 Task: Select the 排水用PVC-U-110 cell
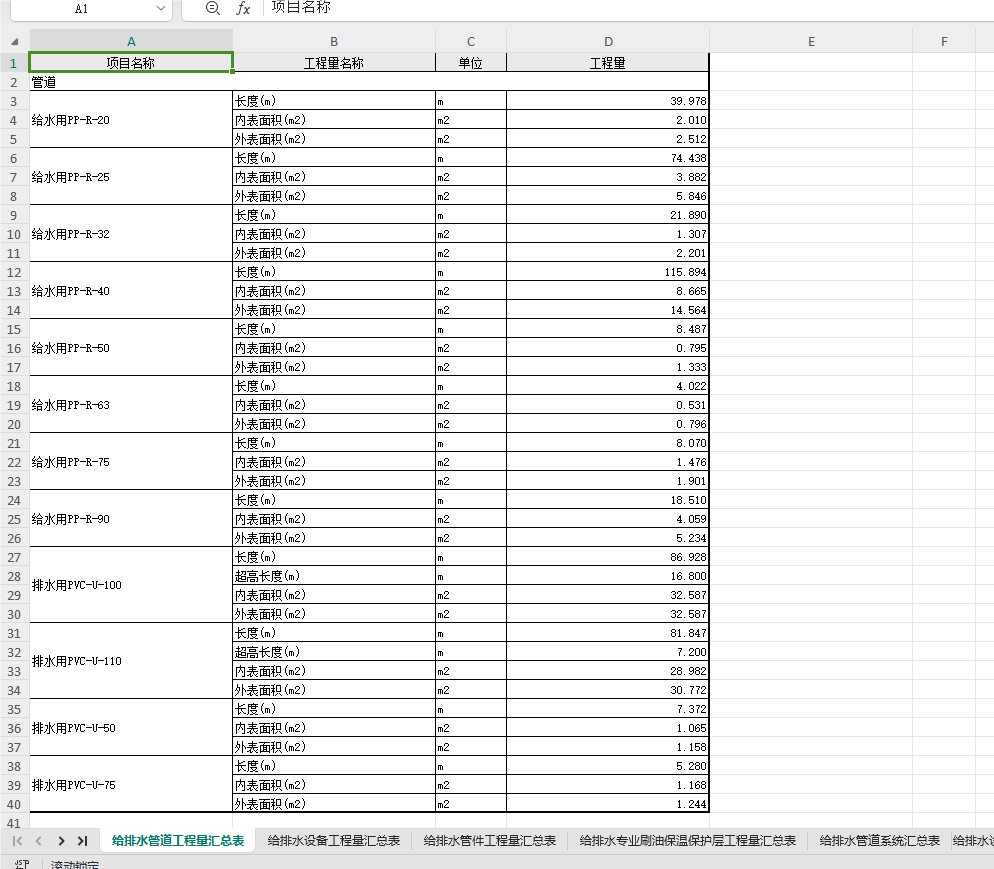131,661
